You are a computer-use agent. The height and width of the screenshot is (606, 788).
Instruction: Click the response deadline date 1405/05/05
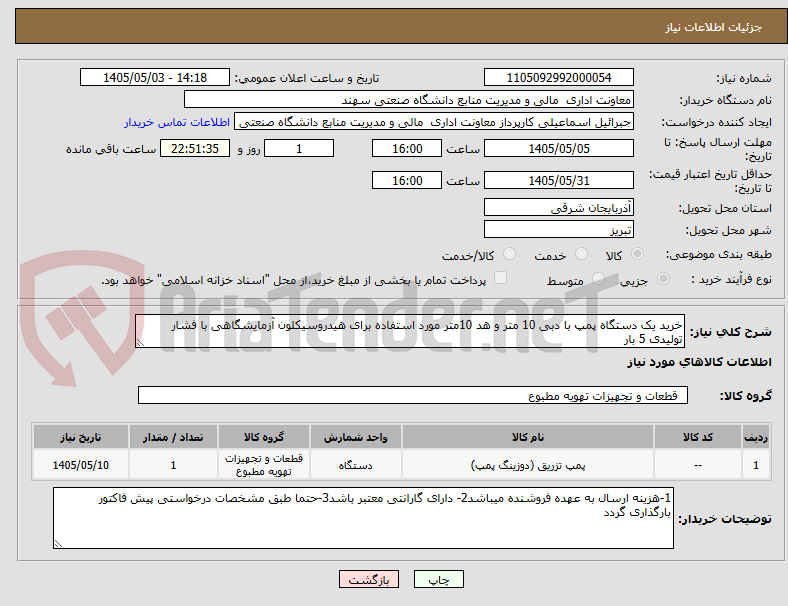(559, 149)
